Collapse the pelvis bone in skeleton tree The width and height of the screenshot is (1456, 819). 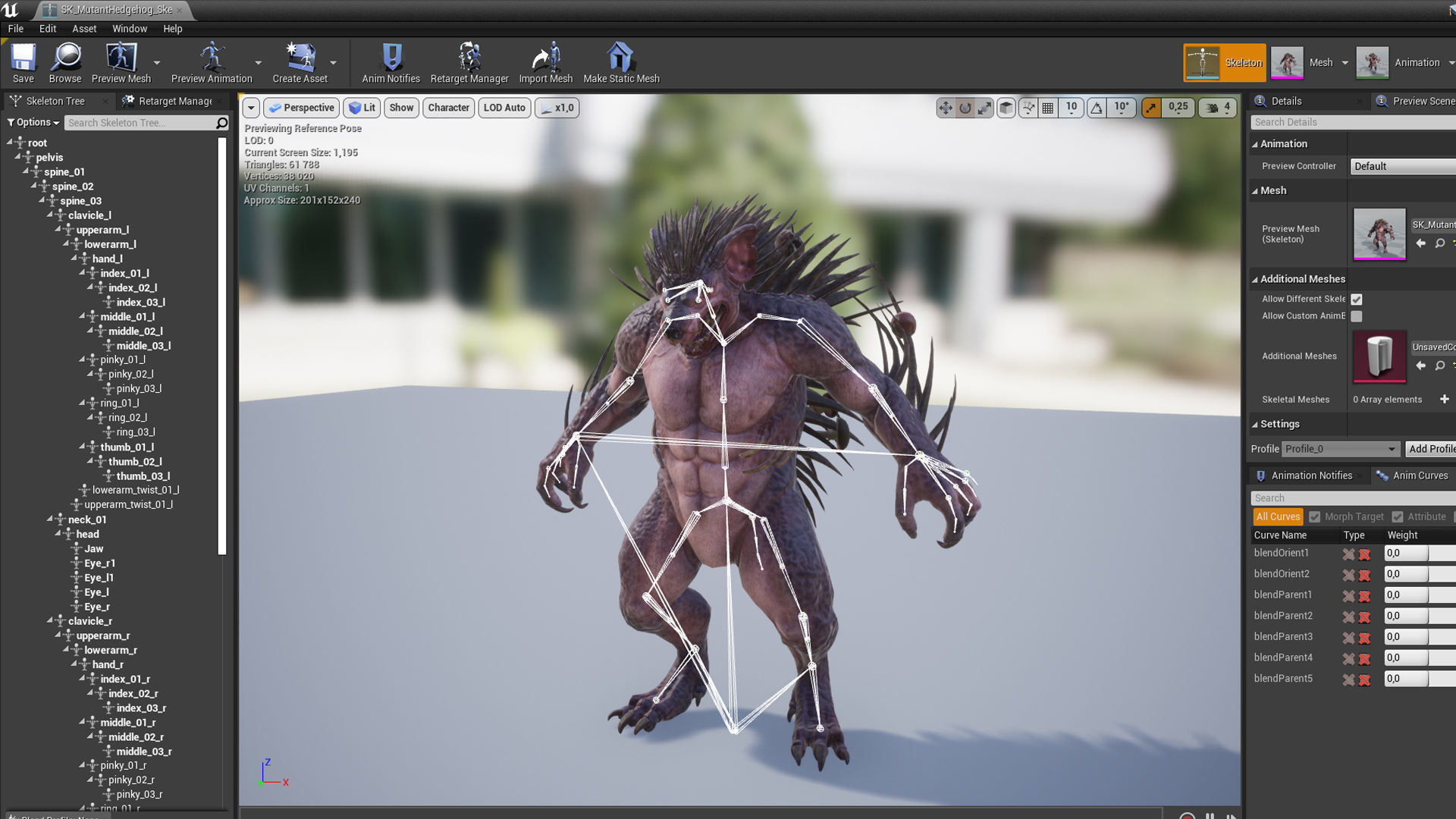point(17,157)
